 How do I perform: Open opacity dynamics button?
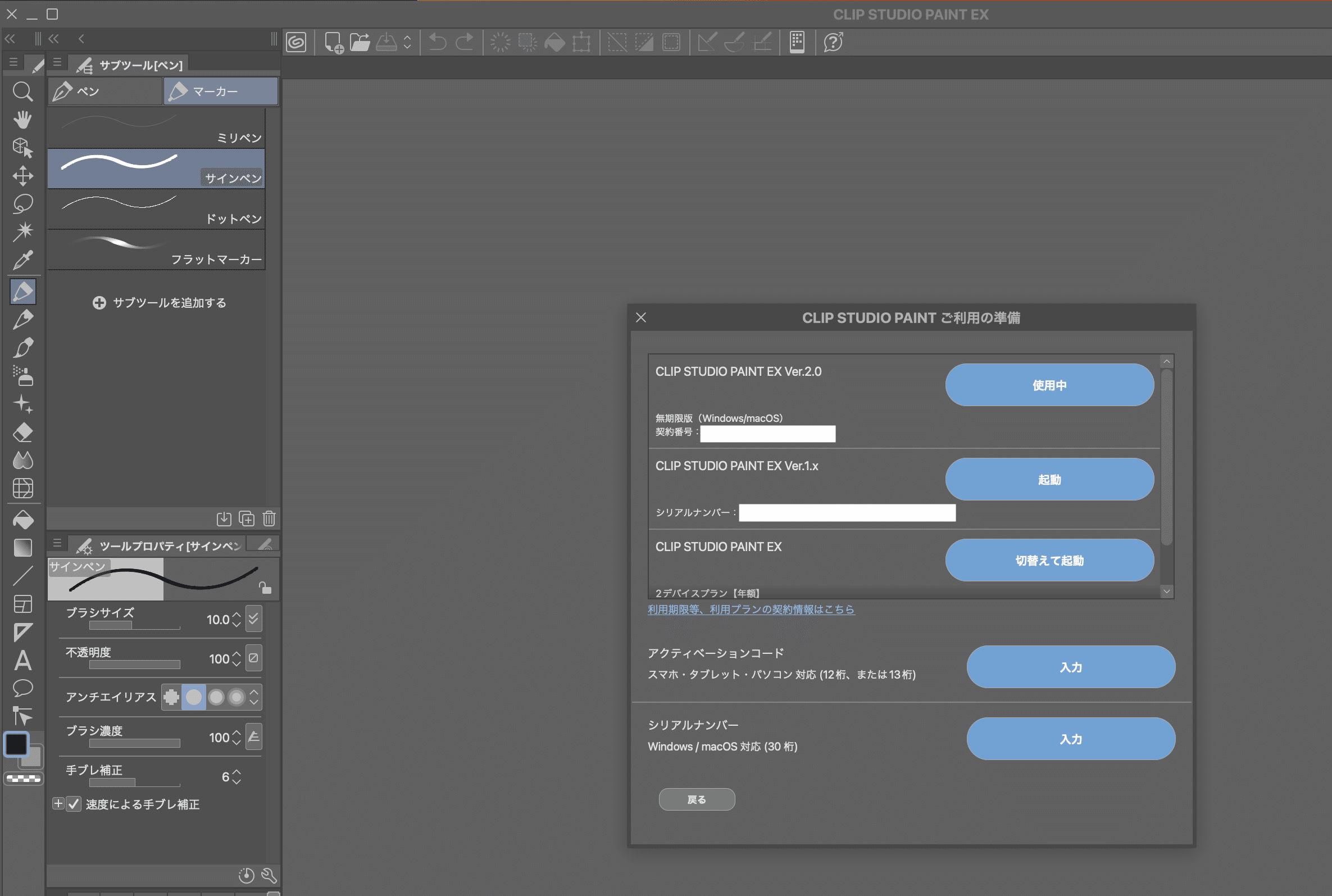254,658
